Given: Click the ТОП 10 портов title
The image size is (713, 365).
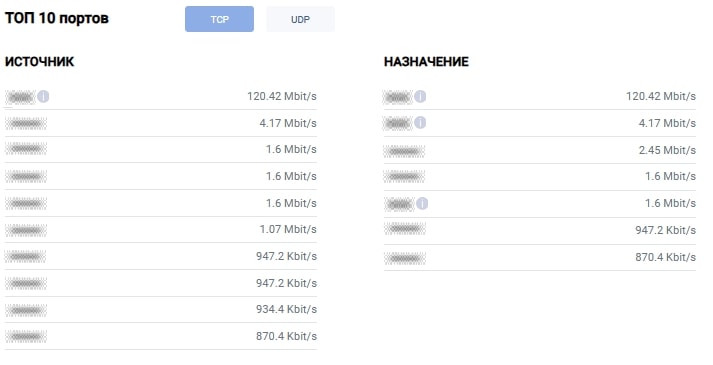Looking at the screenshot, I should coord(57,19).
